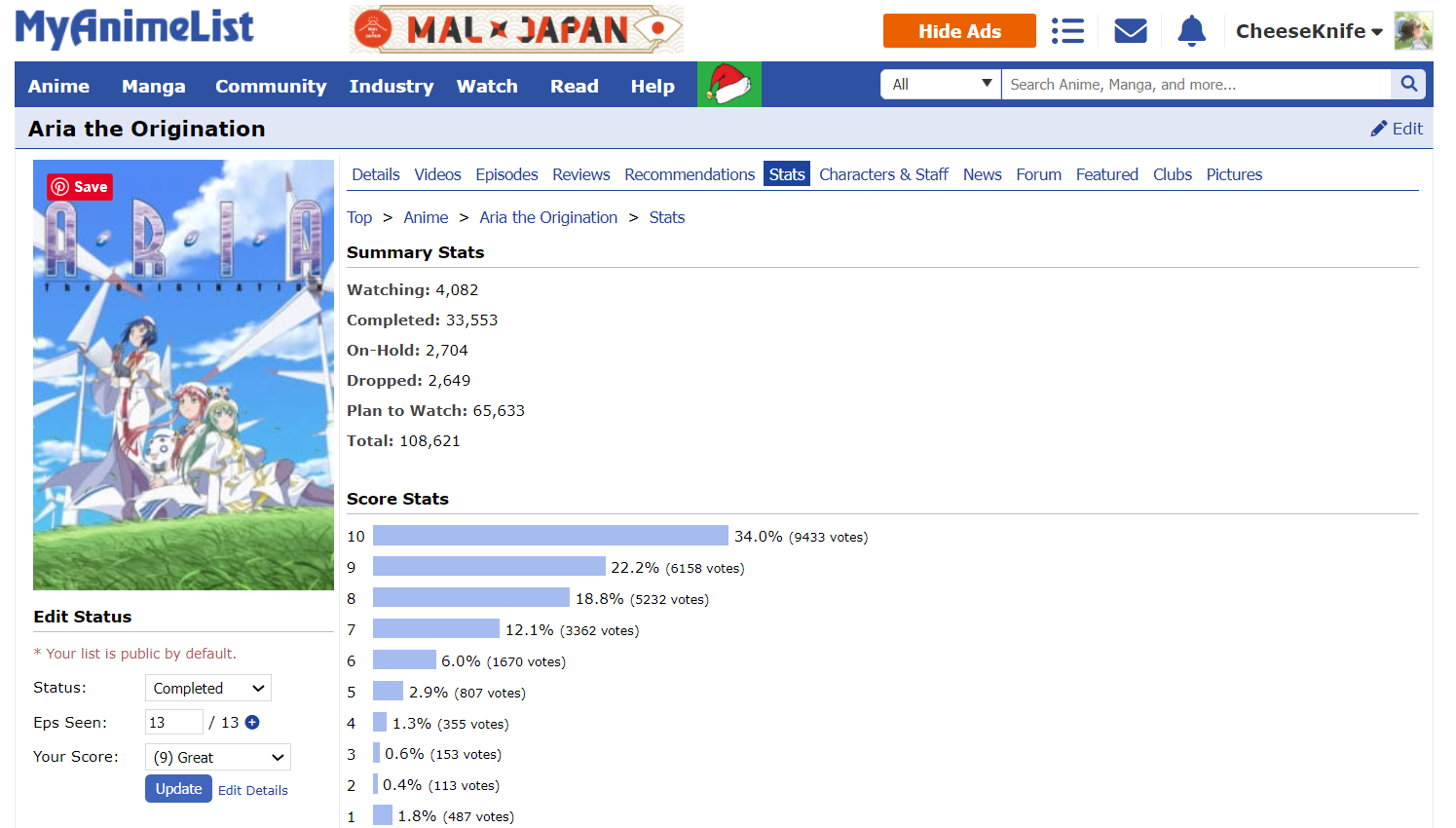The width and height of the screenshot is (1456, 828).
Task: Click the score 10 bar at 34.0%
Action: 550,536
